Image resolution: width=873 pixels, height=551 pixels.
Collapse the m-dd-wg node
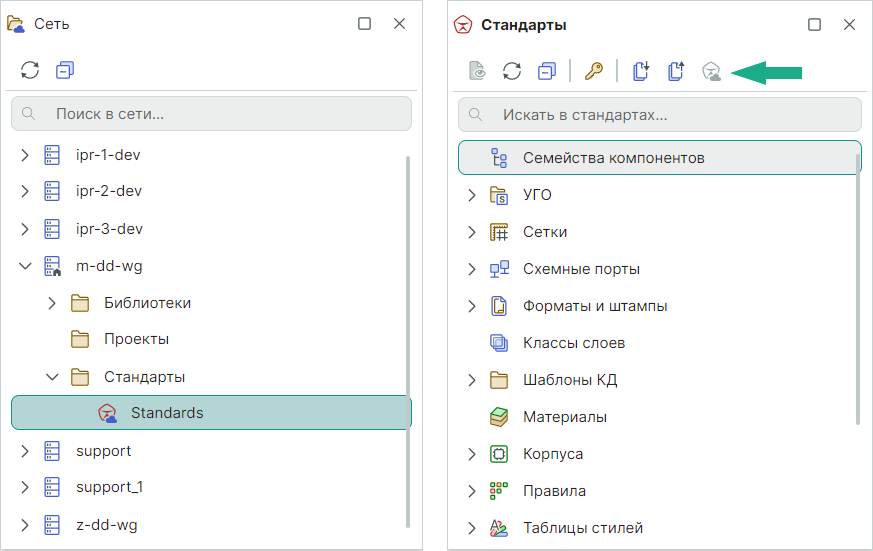pyautogui.click(x=25, y=266)
